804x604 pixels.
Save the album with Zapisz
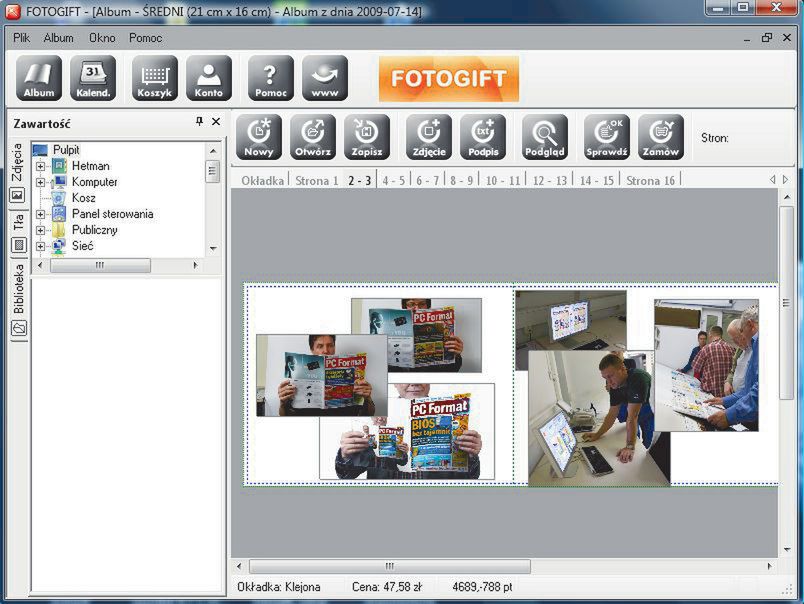[367, 137]
